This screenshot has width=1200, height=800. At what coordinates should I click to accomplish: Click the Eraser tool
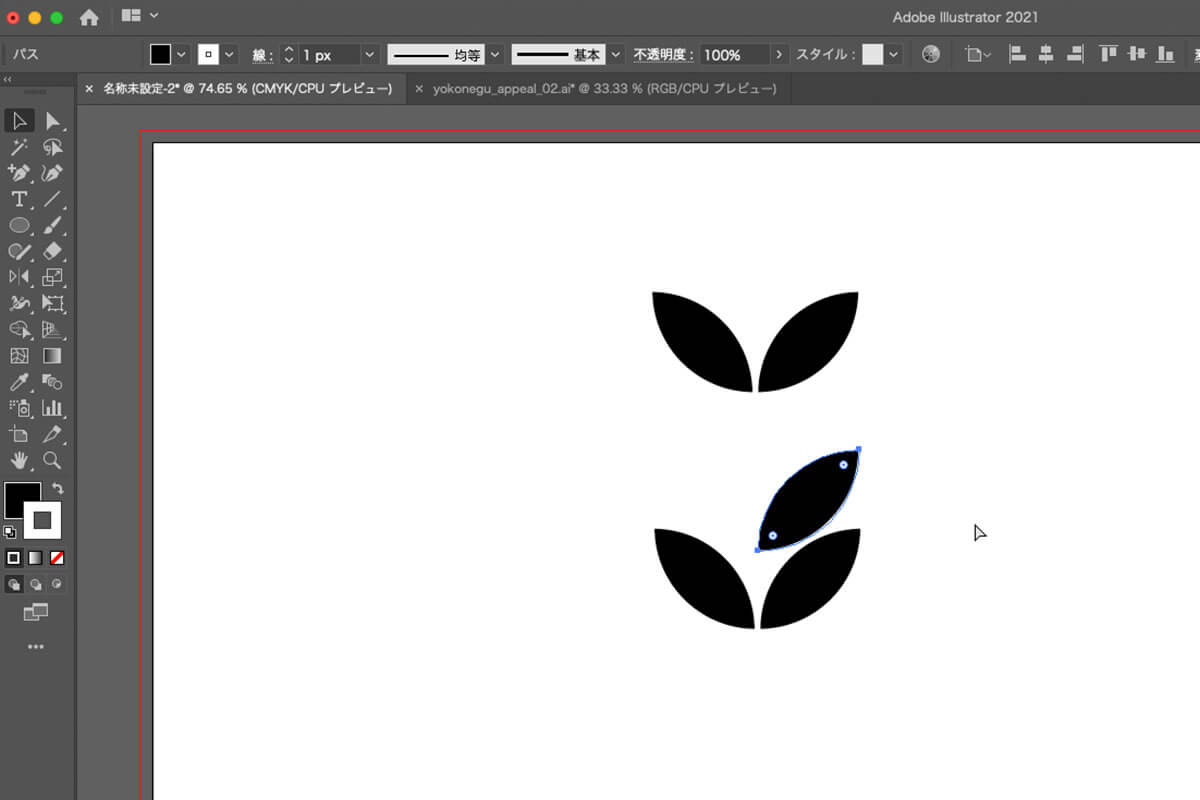point(53,251)
